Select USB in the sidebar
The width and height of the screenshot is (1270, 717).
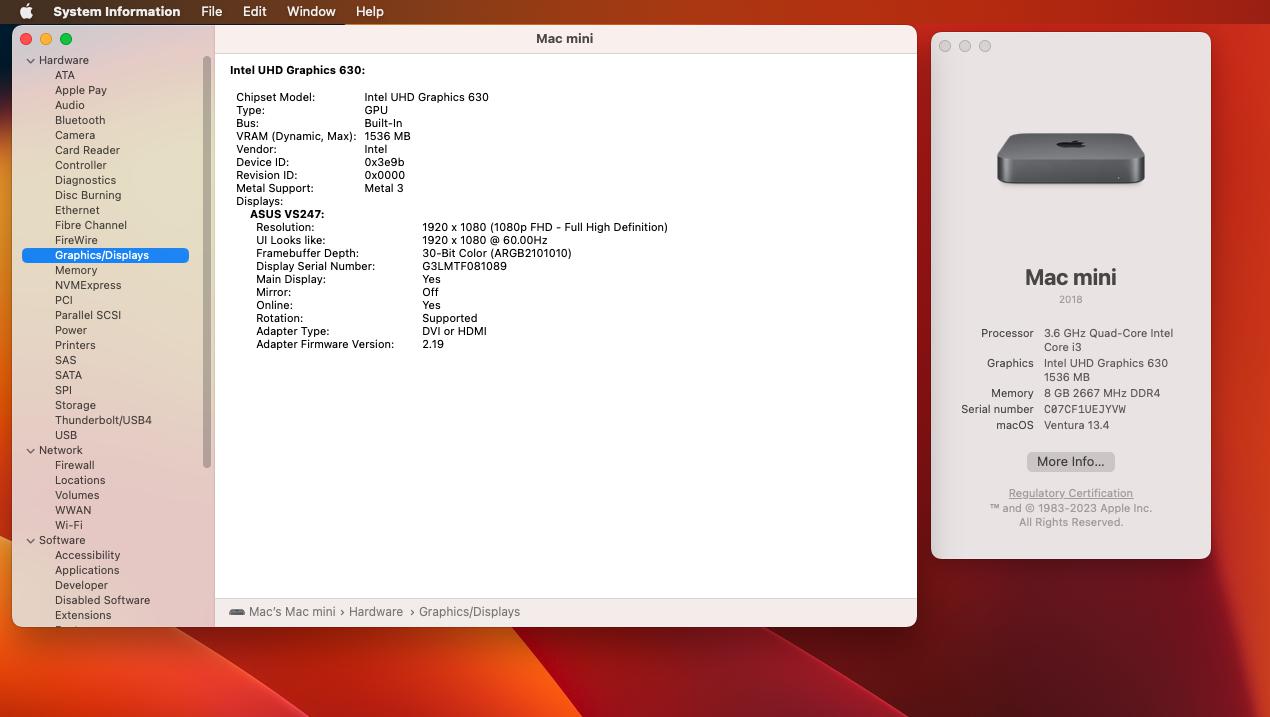coord(66,435)
